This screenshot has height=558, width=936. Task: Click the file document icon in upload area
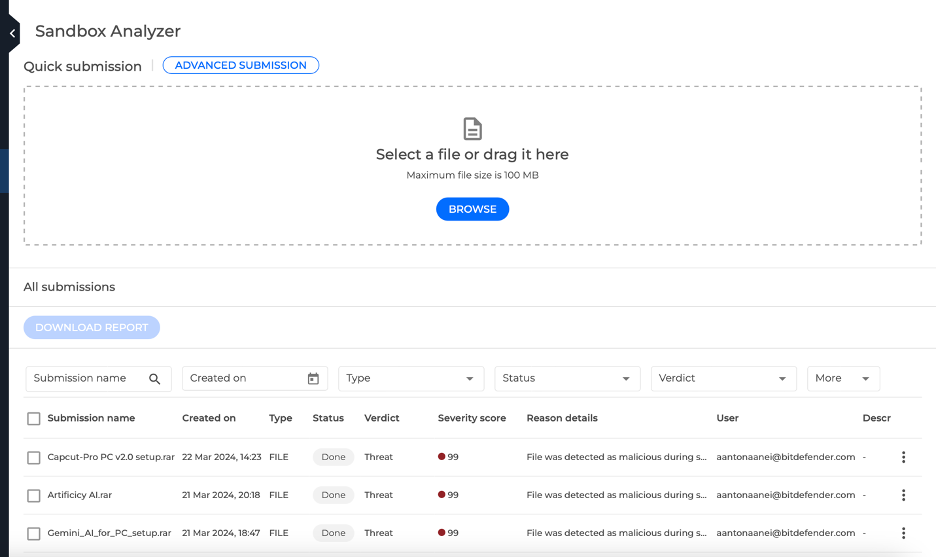pos(472,129)
